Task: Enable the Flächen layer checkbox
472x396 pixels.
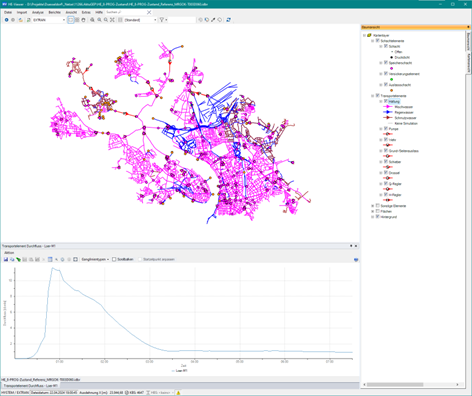Action: tap(377, 211)
